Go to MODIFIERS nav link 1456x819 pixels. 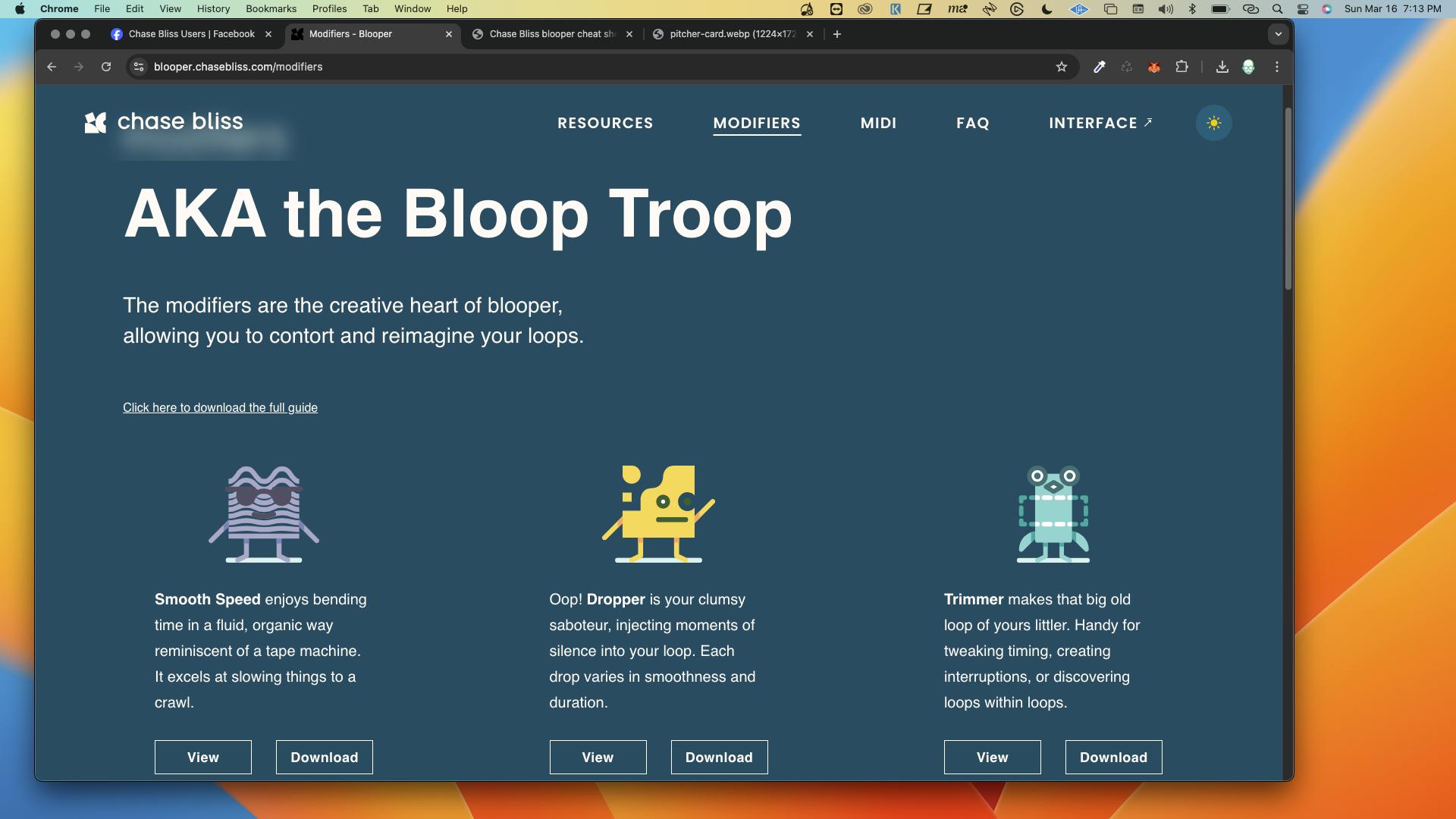pos(757,123)
